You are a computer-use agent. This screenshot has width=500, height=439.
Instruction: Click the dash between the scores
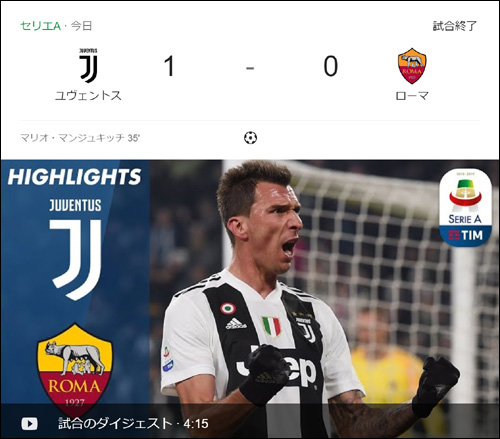point(250,68)
